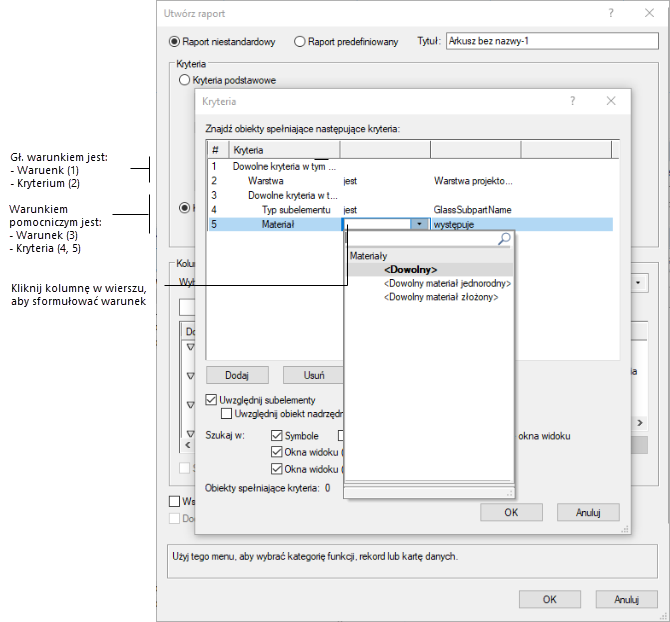Toggle the Uwzględnij subelementy checkbox
The image size is (670, 622).
pyautogui.click(x=211, y=399)
